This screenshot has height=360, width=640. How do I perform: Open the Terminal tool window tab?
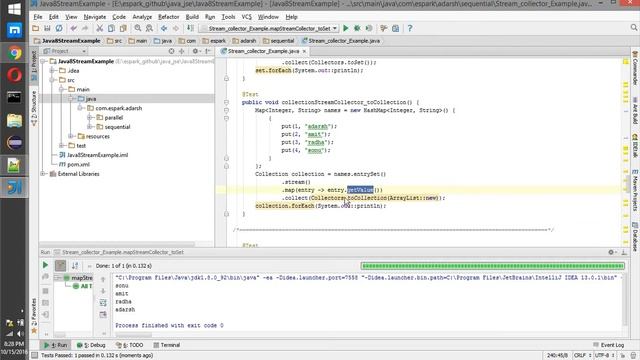point(167,345)
